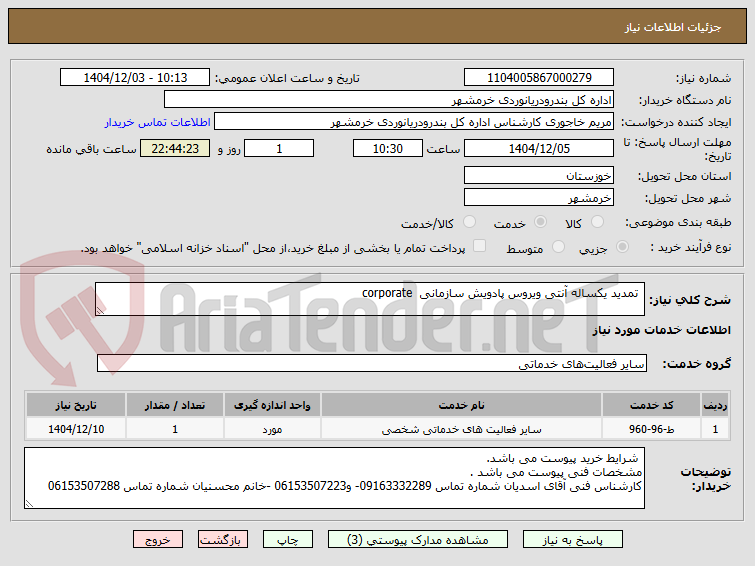Click the remaining time field 22:44:23

tap(175, 148)
